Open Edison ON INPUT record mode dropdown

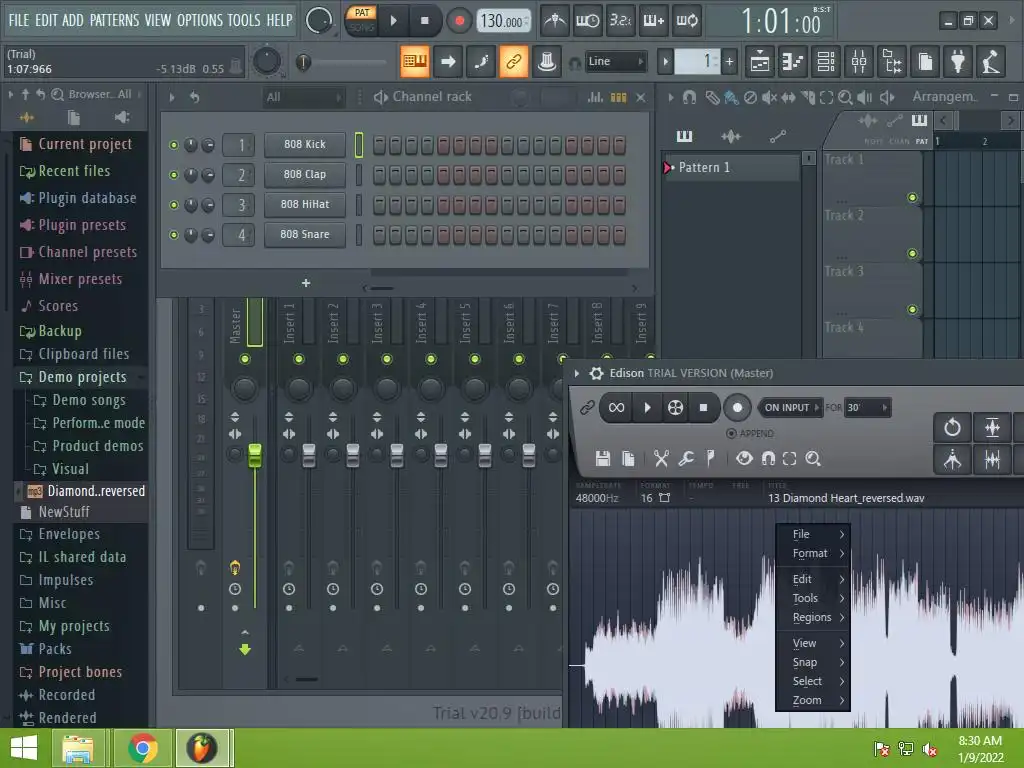click(x=791, y=408)
